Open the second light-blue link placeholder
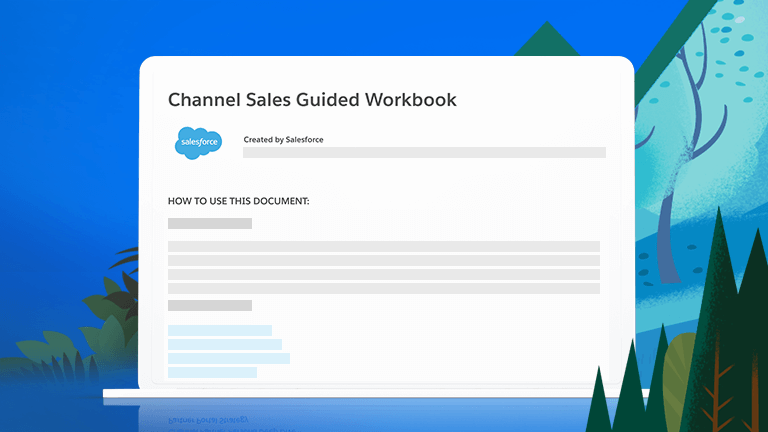This screenshot has height=432, width=768. point(225,344)
